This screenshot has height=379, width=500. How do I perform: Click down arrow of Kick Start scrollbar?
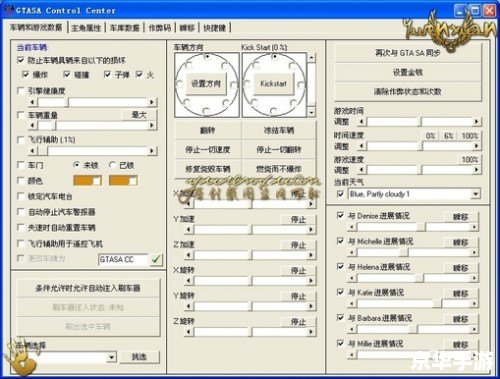(311, 112)
